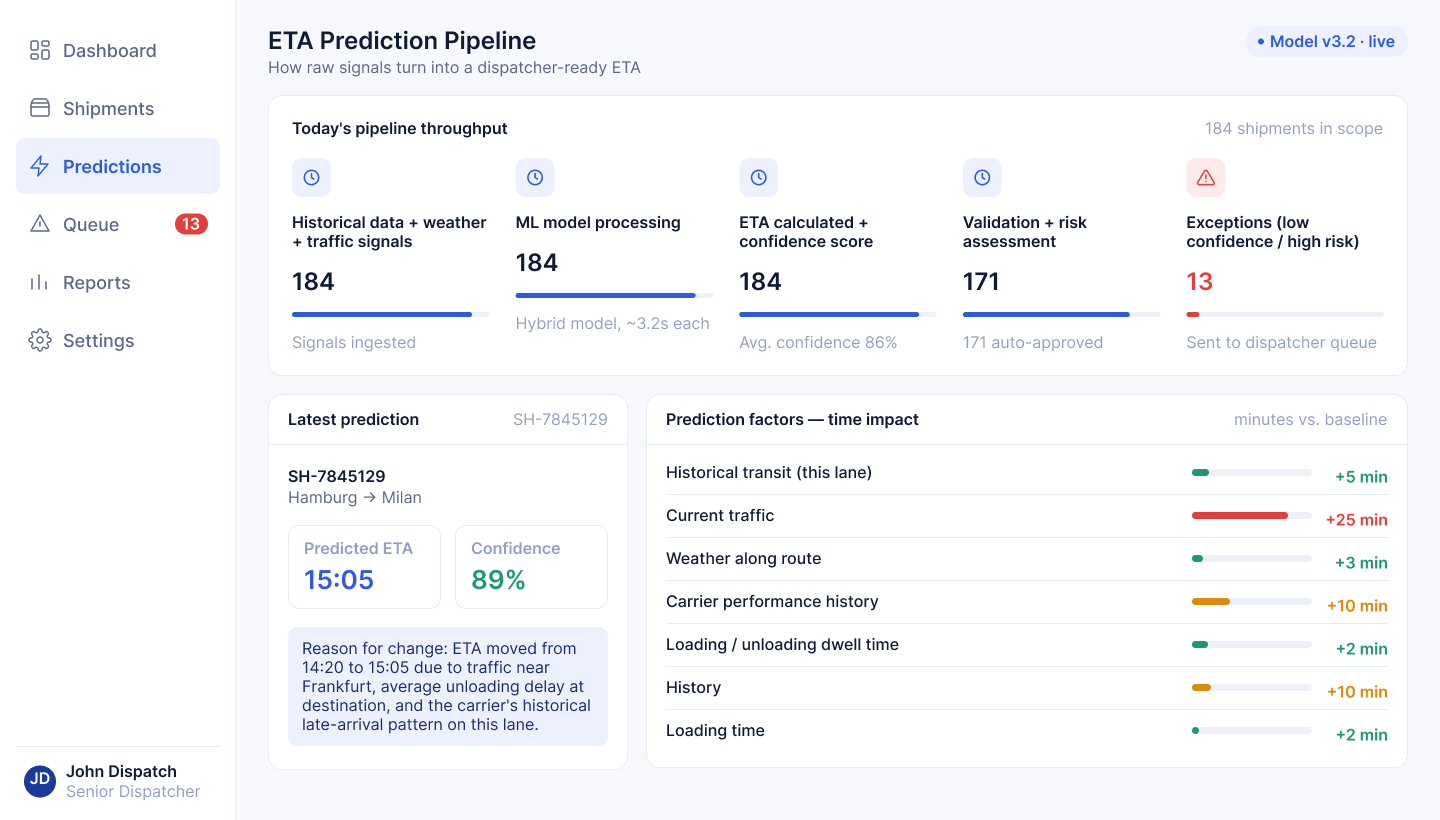Click the "Reason for change" explanation box
Screen dimensions: 1440x820
[x=448, y=686]
